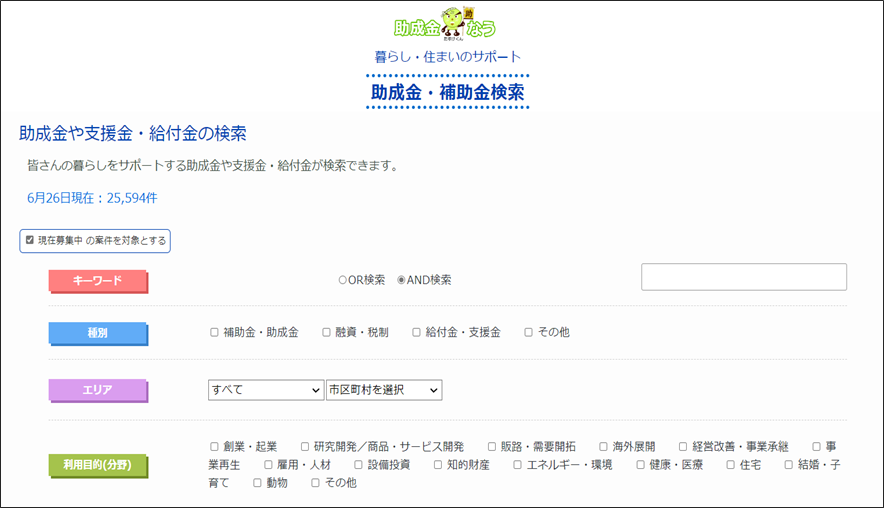This screenshot has width=884, height=508.
Task: Click the 助成金なう logo icon
Action: click(x=445, y=21)
